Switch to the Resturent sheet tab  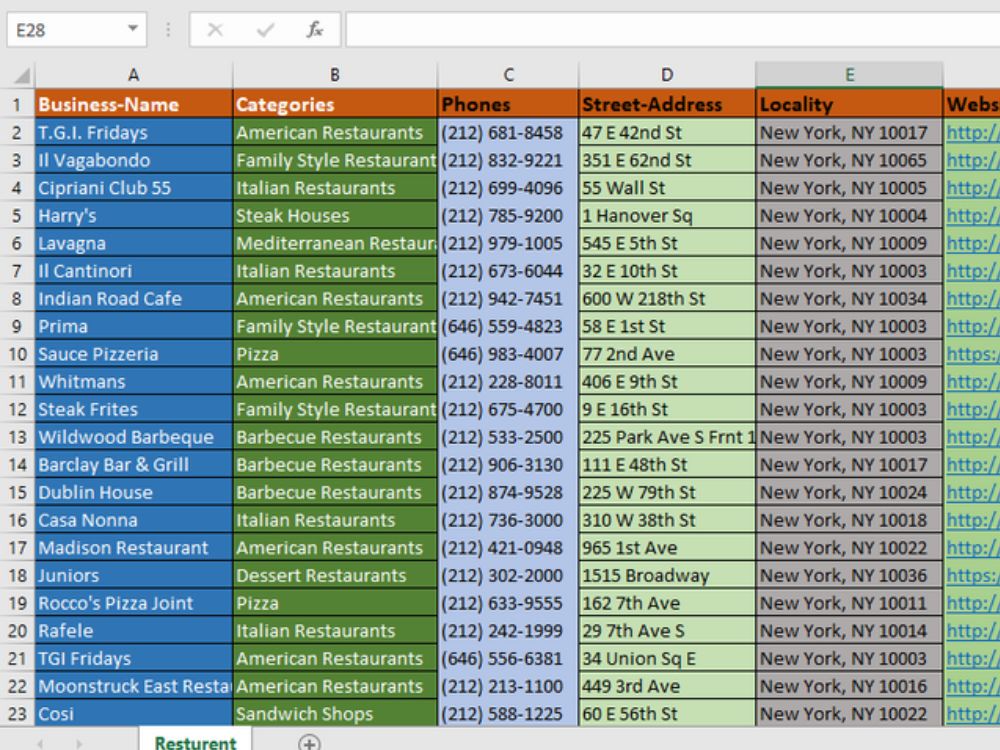pos(195,742)
